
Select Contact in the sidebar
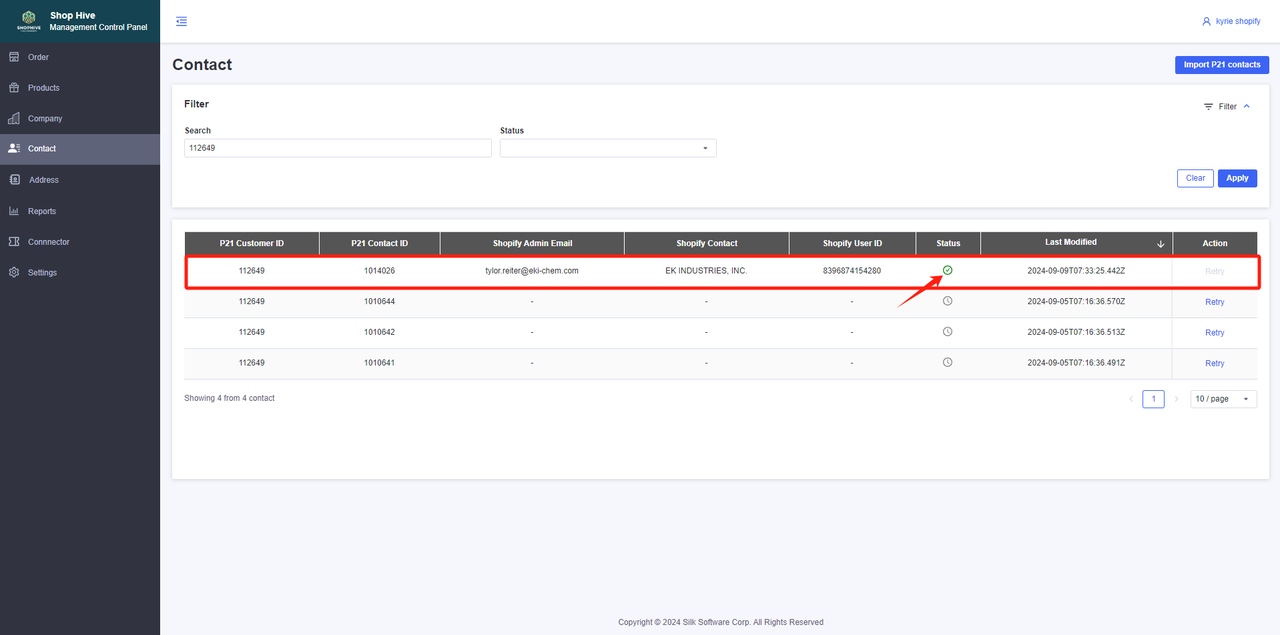click(80, 149)
